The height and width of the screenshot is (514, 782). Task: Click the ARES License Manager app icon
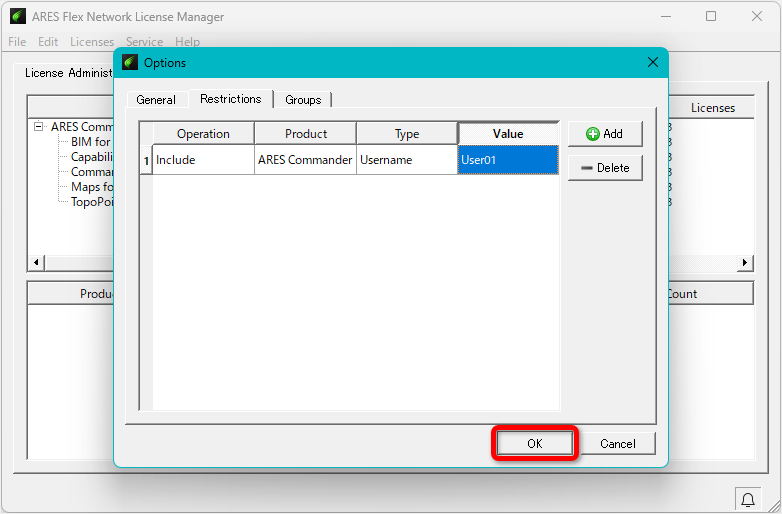(x=18, y=16)
